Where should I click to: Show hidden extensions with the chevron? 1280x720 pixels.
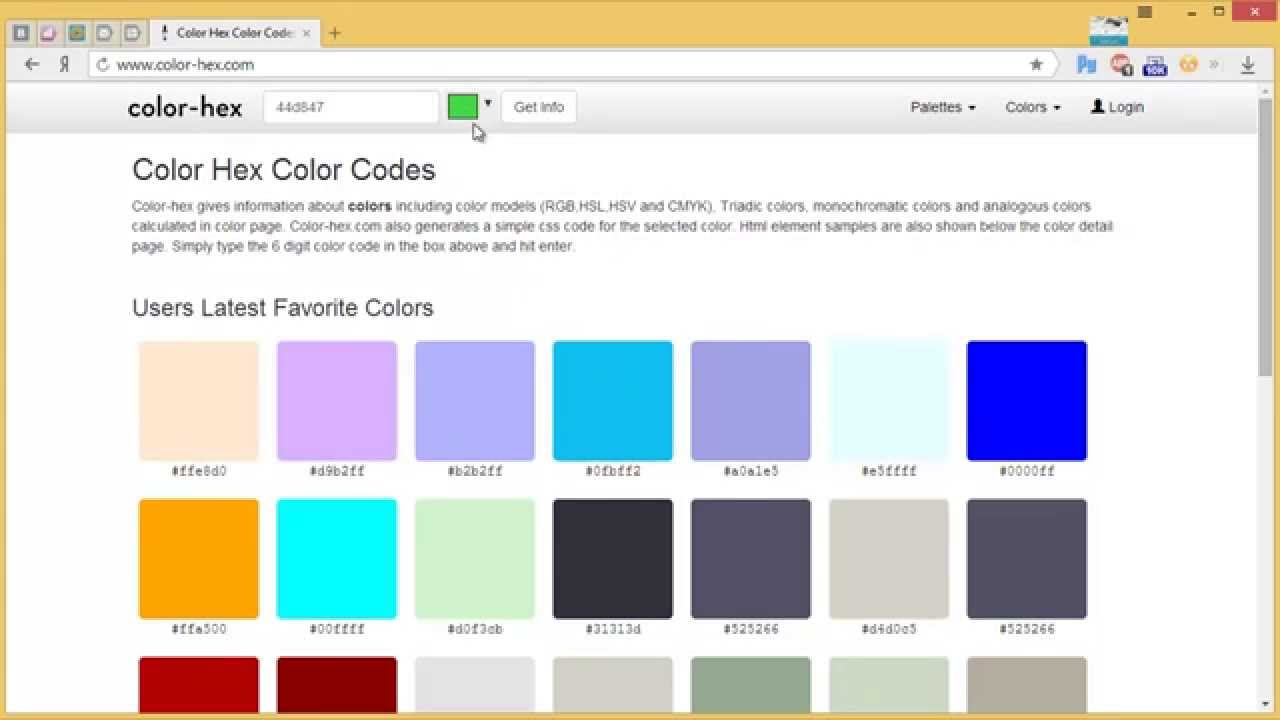(x=1214, y=64)
